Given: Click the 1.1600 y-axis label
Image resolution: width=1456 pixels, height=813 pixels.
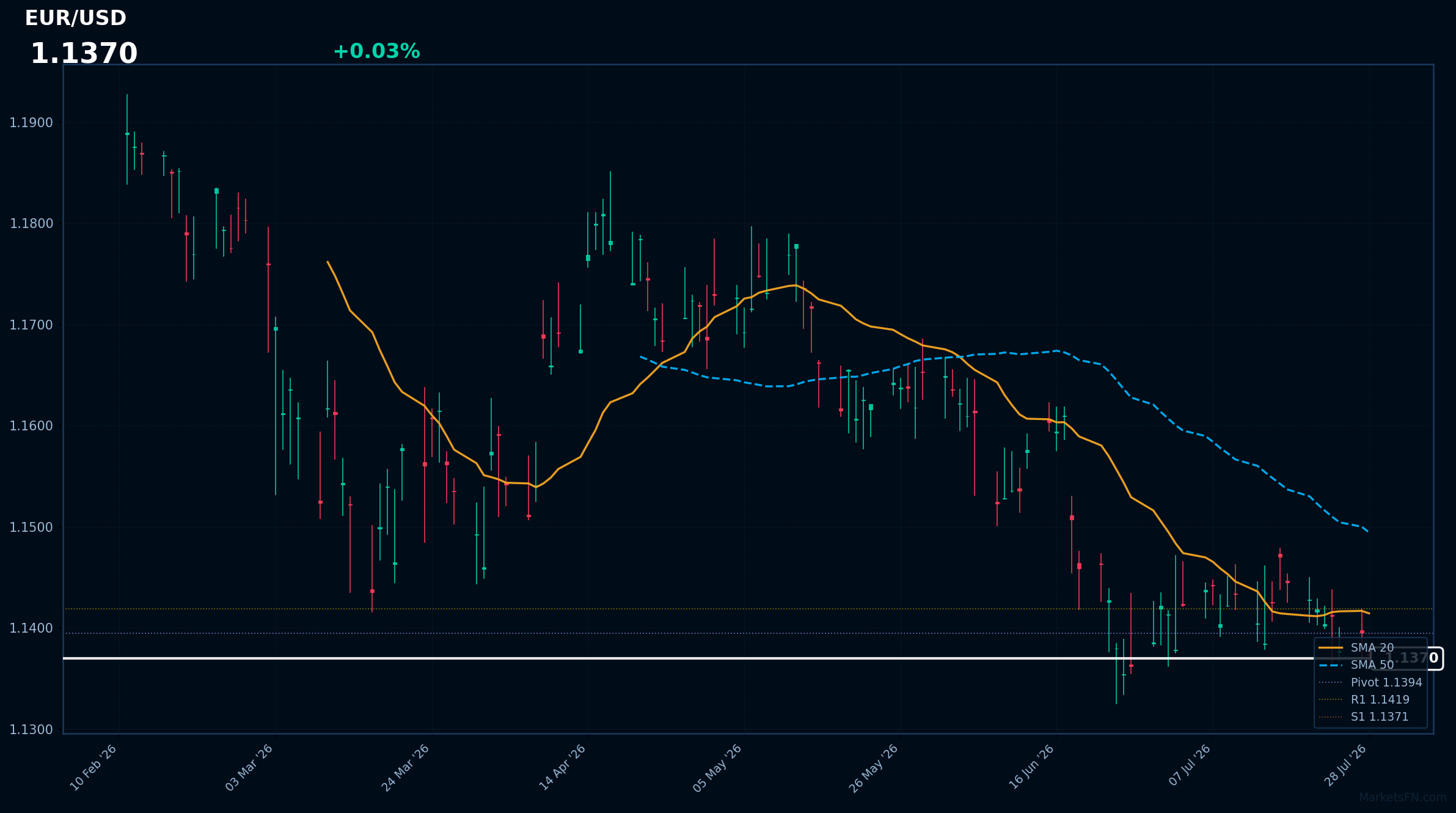Looking at the screenshot, I should (31, 426).
